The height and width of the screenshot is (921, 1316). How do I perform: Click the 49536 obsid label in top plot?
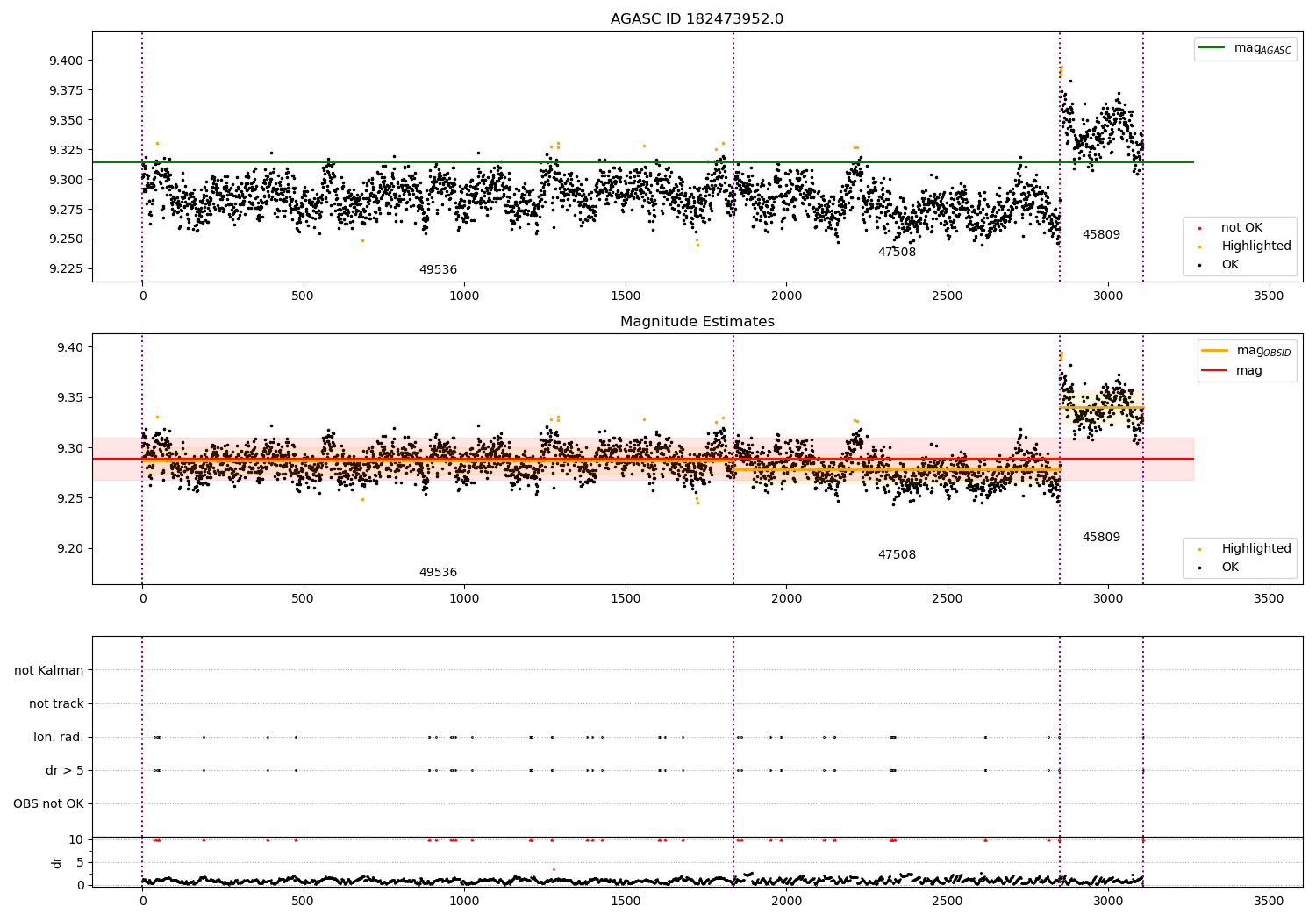pos(438,270)
